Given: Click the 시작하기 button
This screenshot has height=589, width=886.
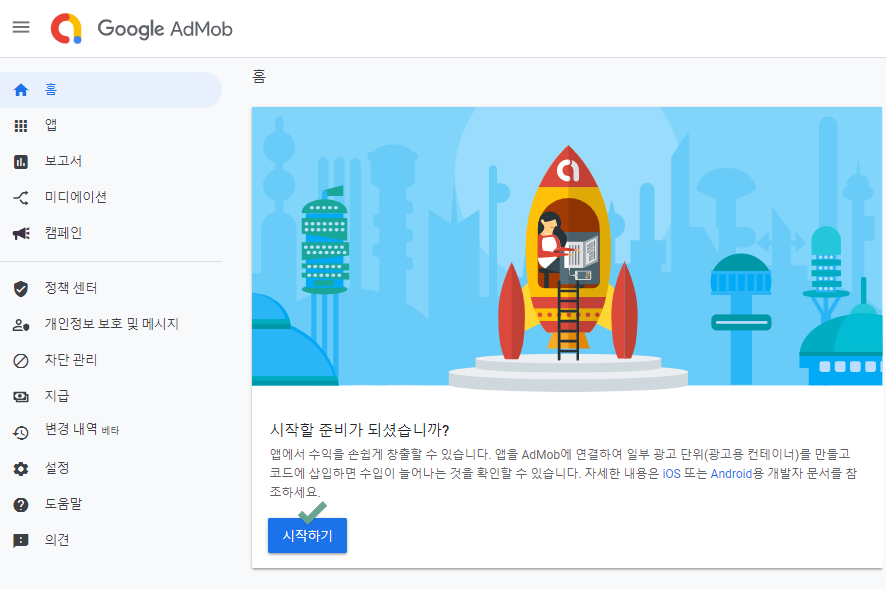Looking at the screenshot, I should click(x=307, y=536).
